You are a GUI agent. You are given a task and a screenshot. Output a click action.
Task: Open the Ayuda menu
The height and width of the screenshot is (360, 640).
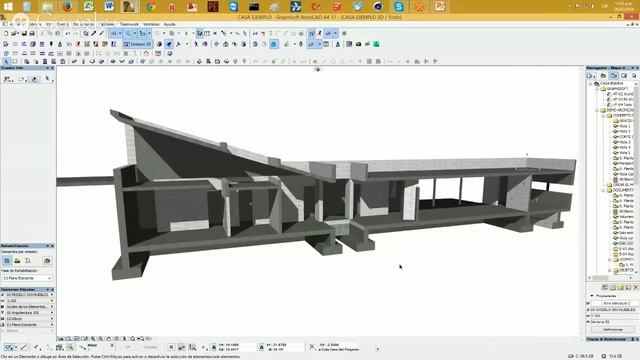tap(169, 24)
